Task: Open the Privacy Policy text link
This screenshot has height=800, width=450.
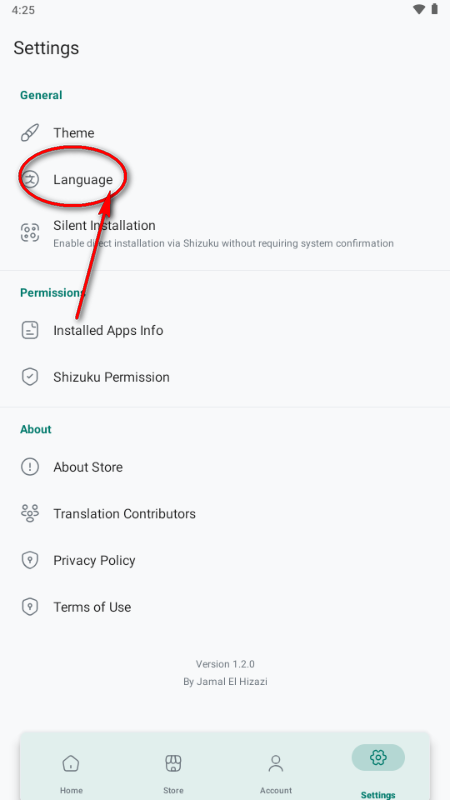Action: (94, 560)
